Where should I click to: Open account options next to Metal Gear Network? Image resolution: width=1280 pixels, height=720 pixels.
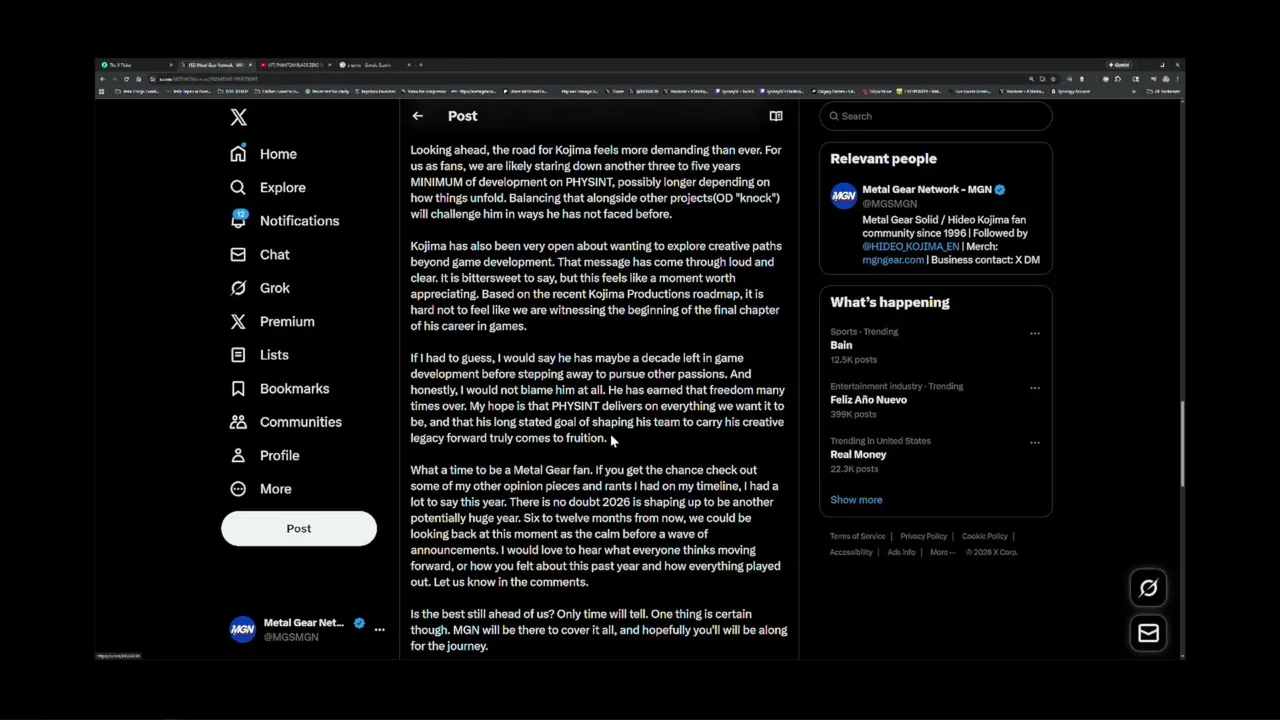(x=379, y=630)
